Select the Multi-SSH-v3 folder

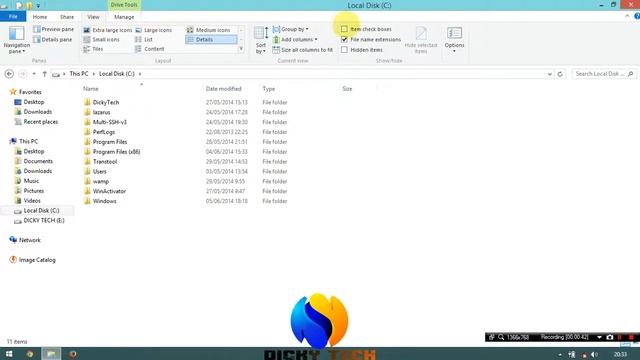pyautogui.click(x=109, y=122)
